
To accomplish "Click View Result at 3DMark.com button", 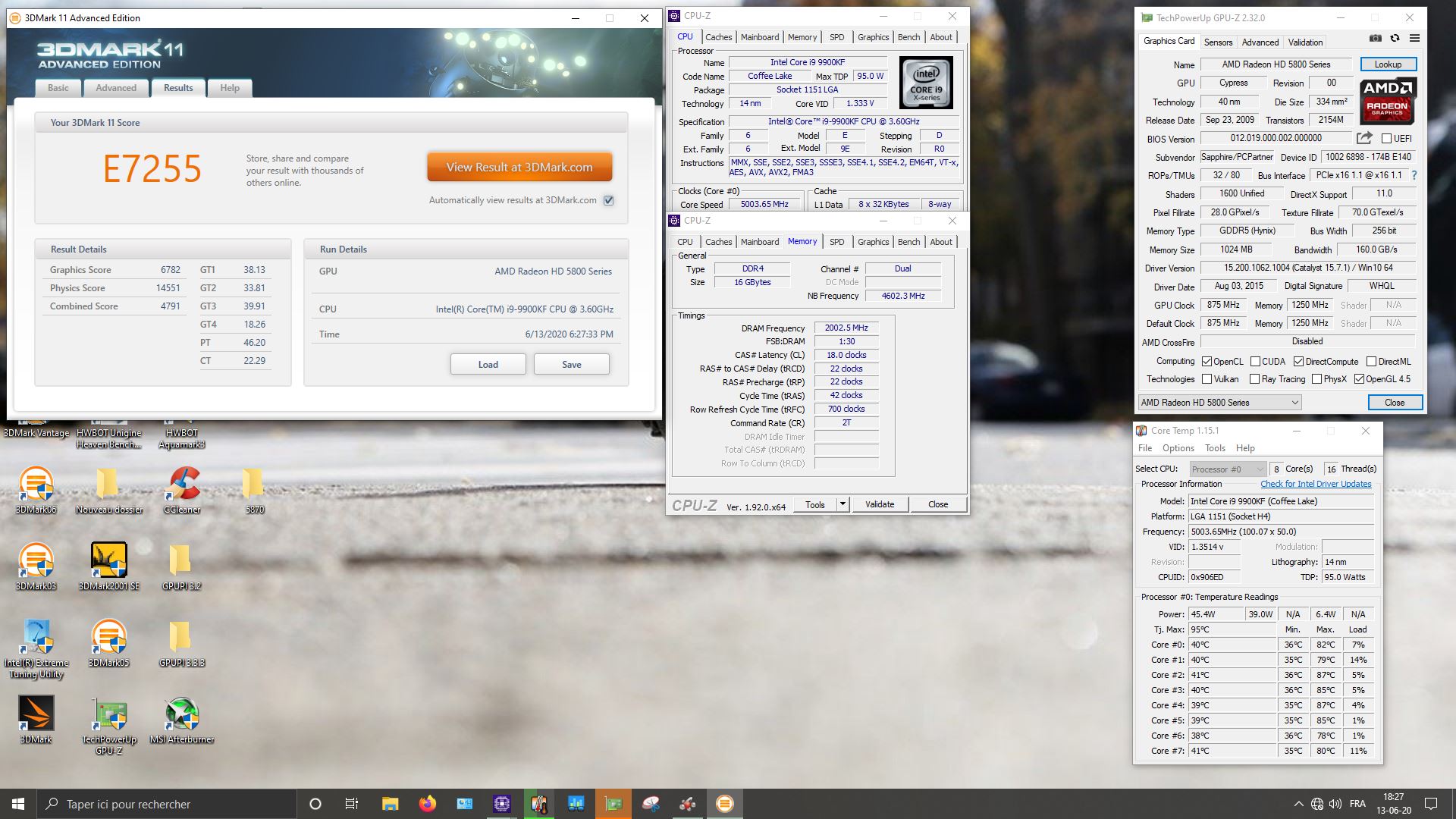I will tap(519, 168).
